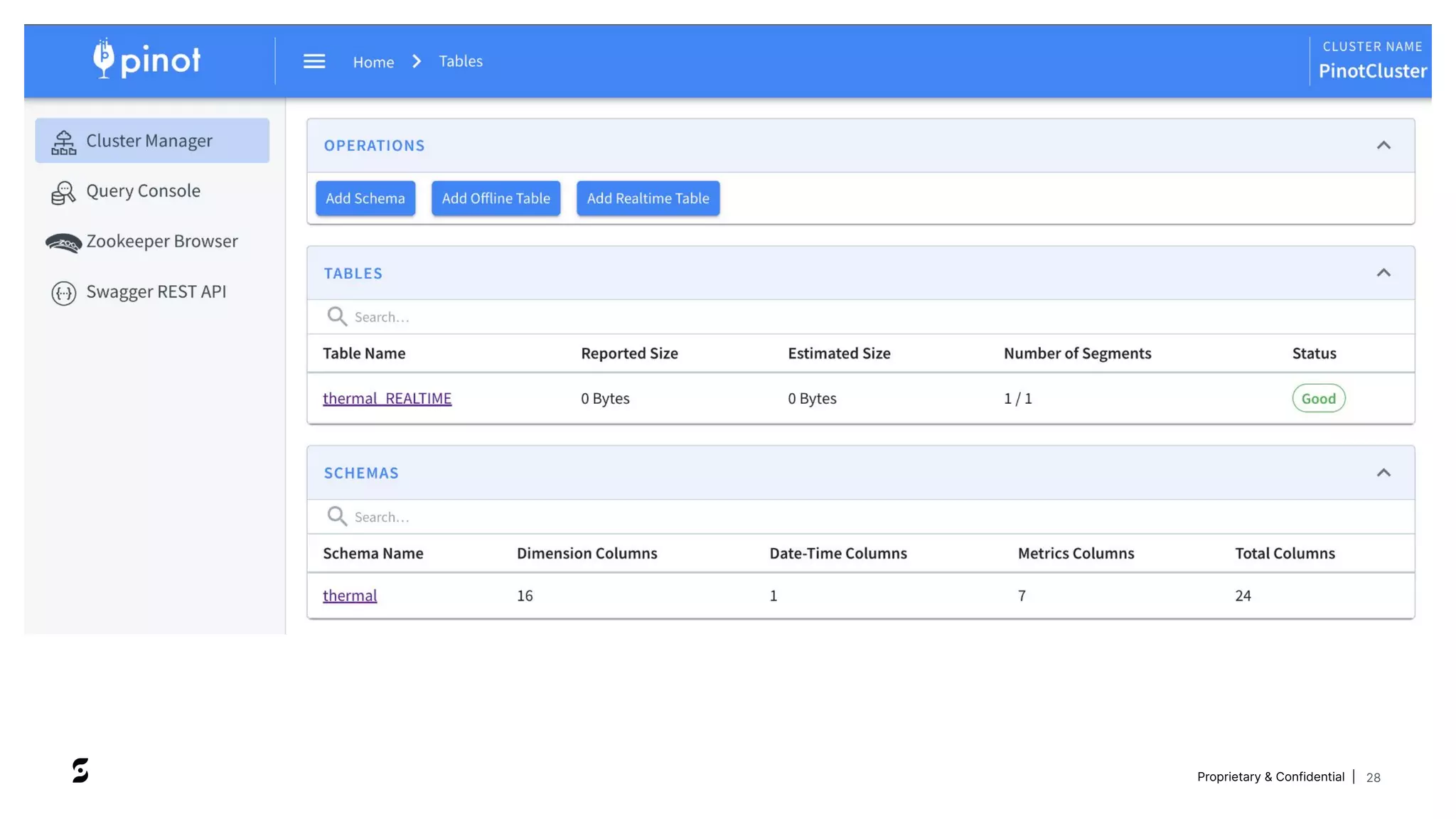The width and height of the screenshot is (1456, 819).
Task: Collapse the Tables panel
Action: (1383, 273)
